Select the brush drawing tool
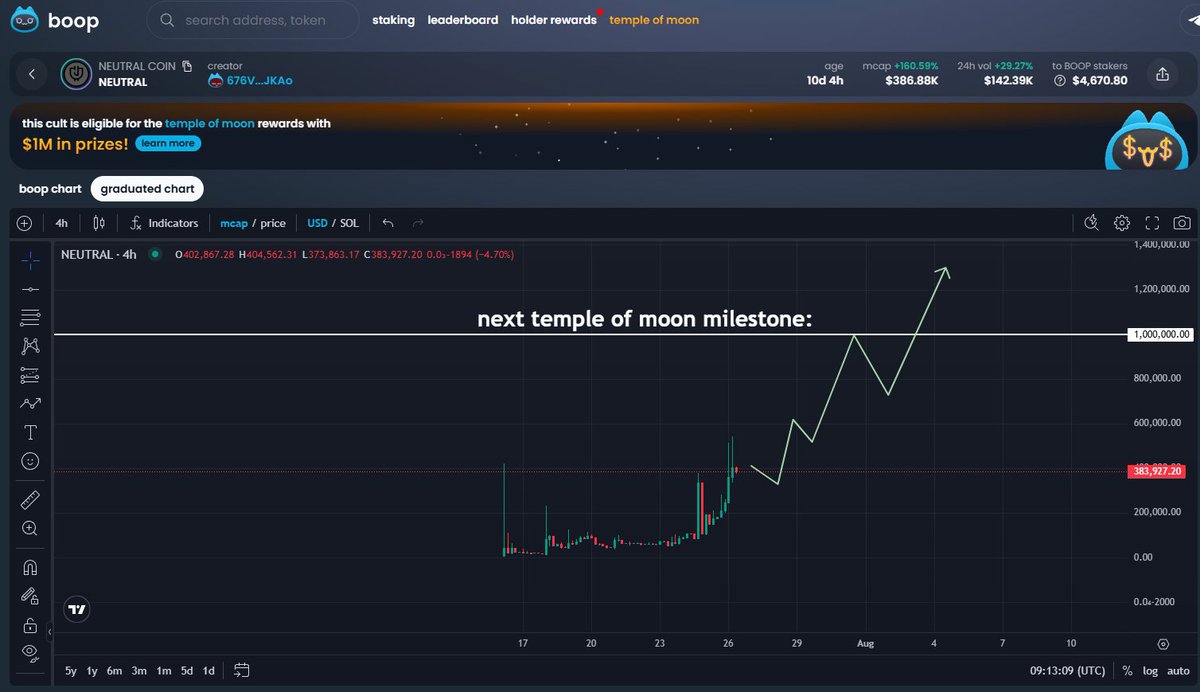 coord(30,404)
